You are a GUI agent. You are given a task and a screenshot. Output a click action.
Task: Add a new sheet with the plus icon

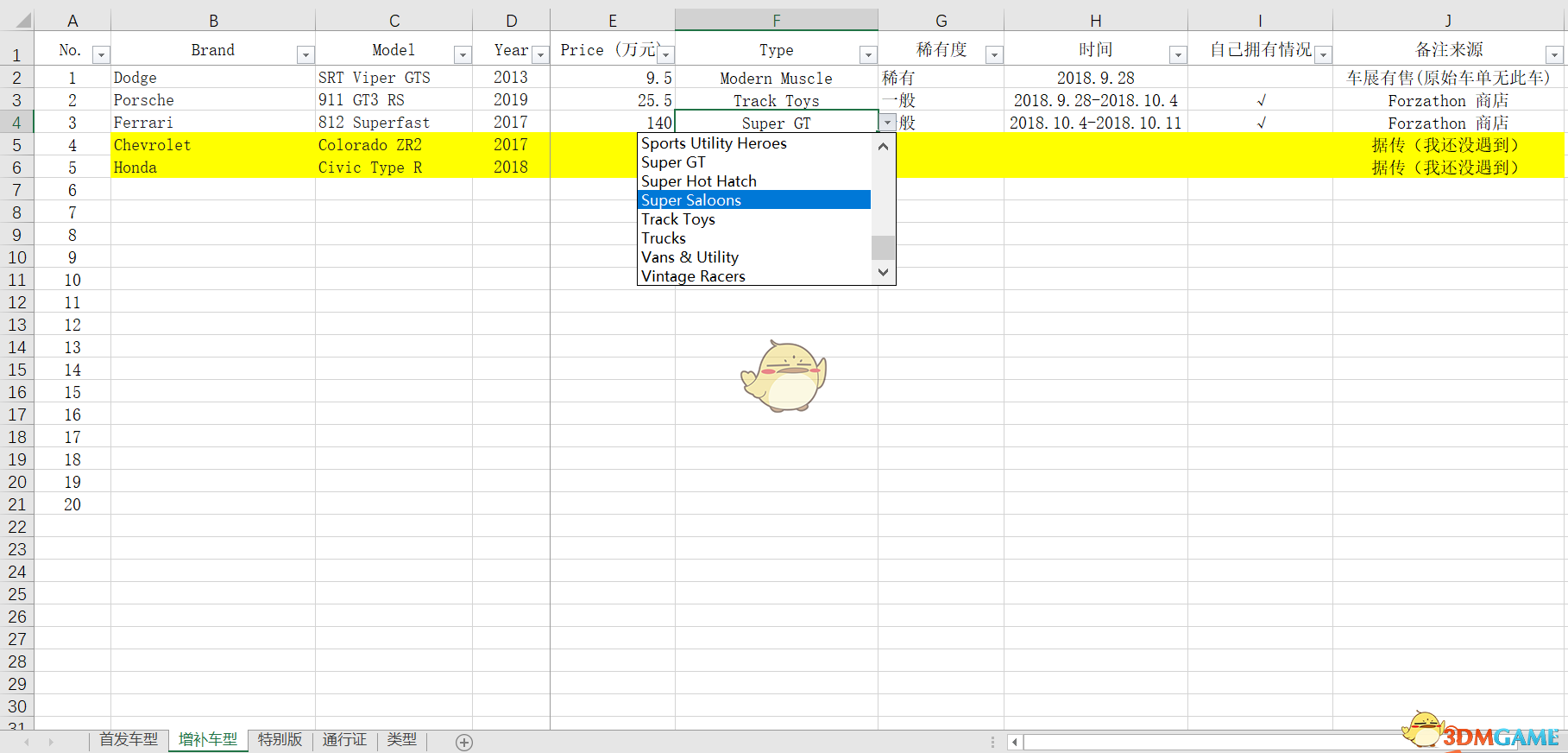click(x=464, y=742)
